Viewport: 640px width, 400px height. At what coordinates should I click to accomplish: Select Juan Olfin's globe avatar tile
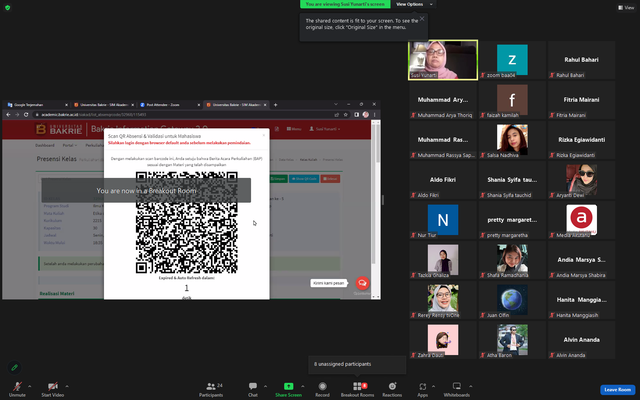point(512,300)
